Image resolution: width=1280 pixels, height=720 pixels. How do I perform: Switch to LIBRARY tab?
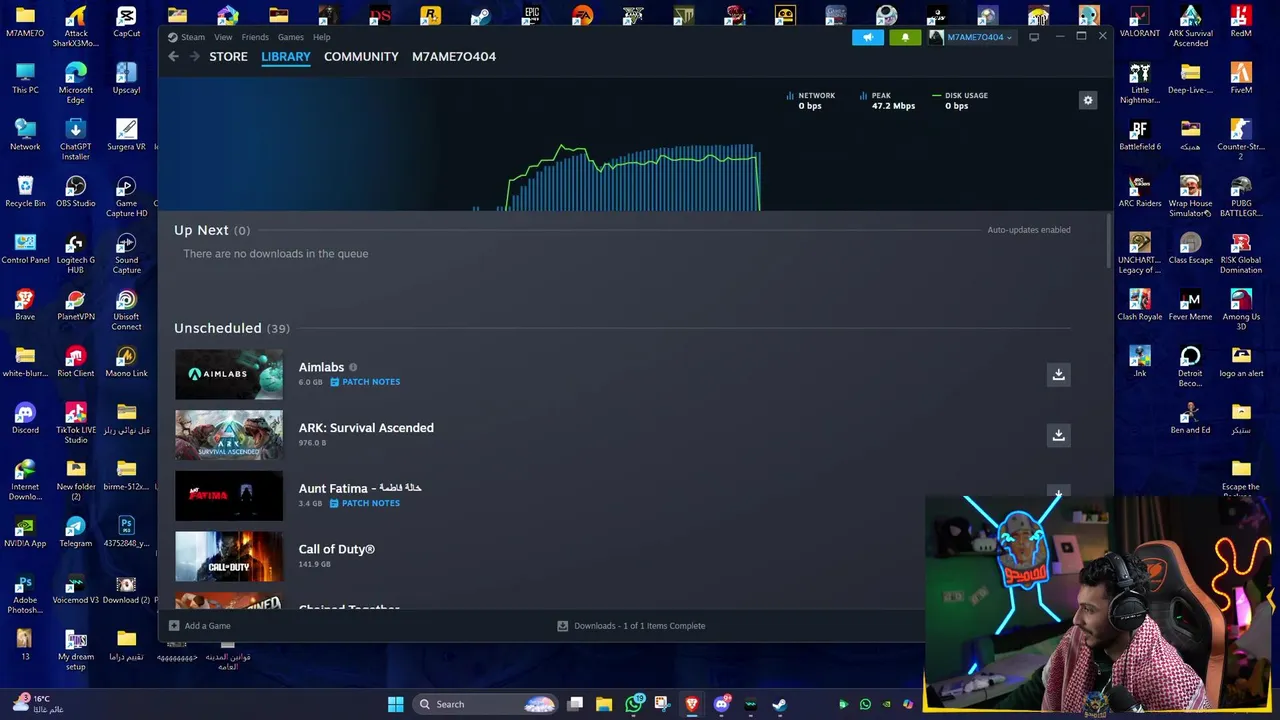286,57
